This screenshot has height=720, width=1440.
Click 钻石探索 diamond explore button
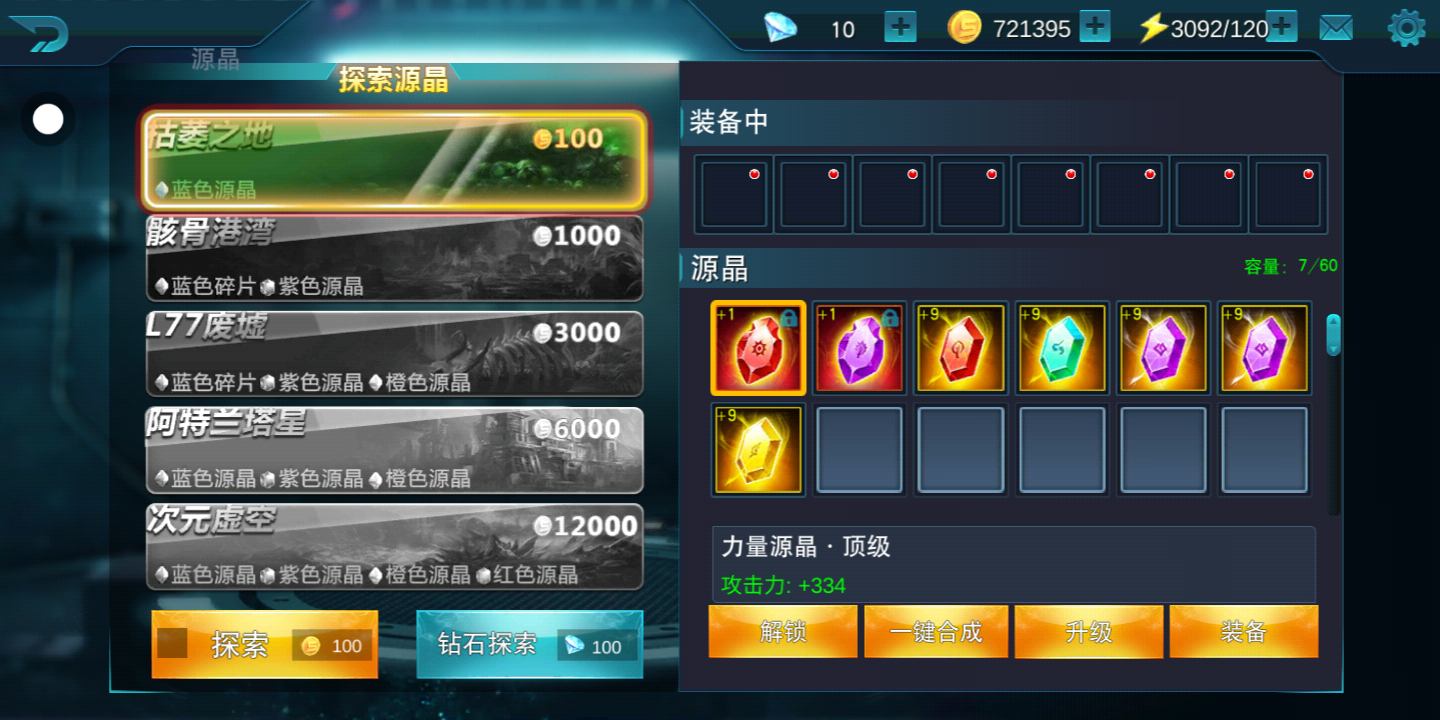[530, 644]
